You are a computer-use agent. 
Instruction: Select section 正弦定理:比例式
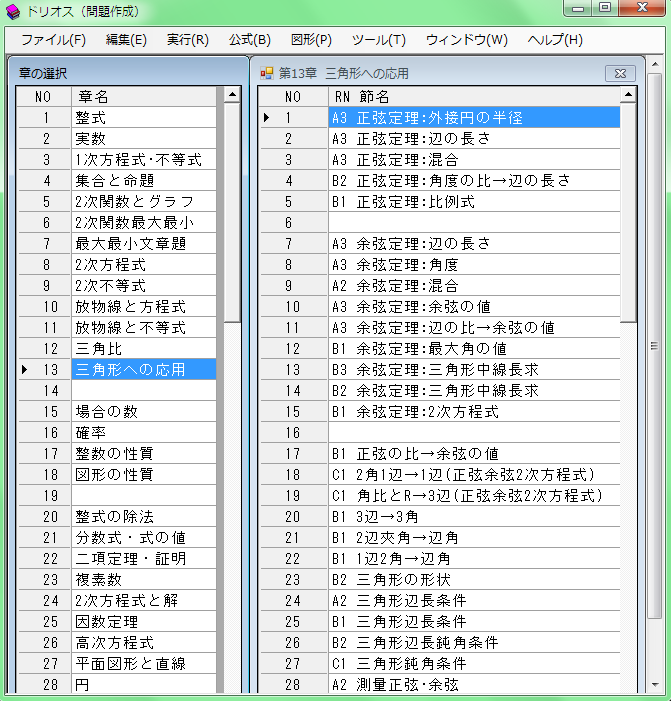click(474, 202)
